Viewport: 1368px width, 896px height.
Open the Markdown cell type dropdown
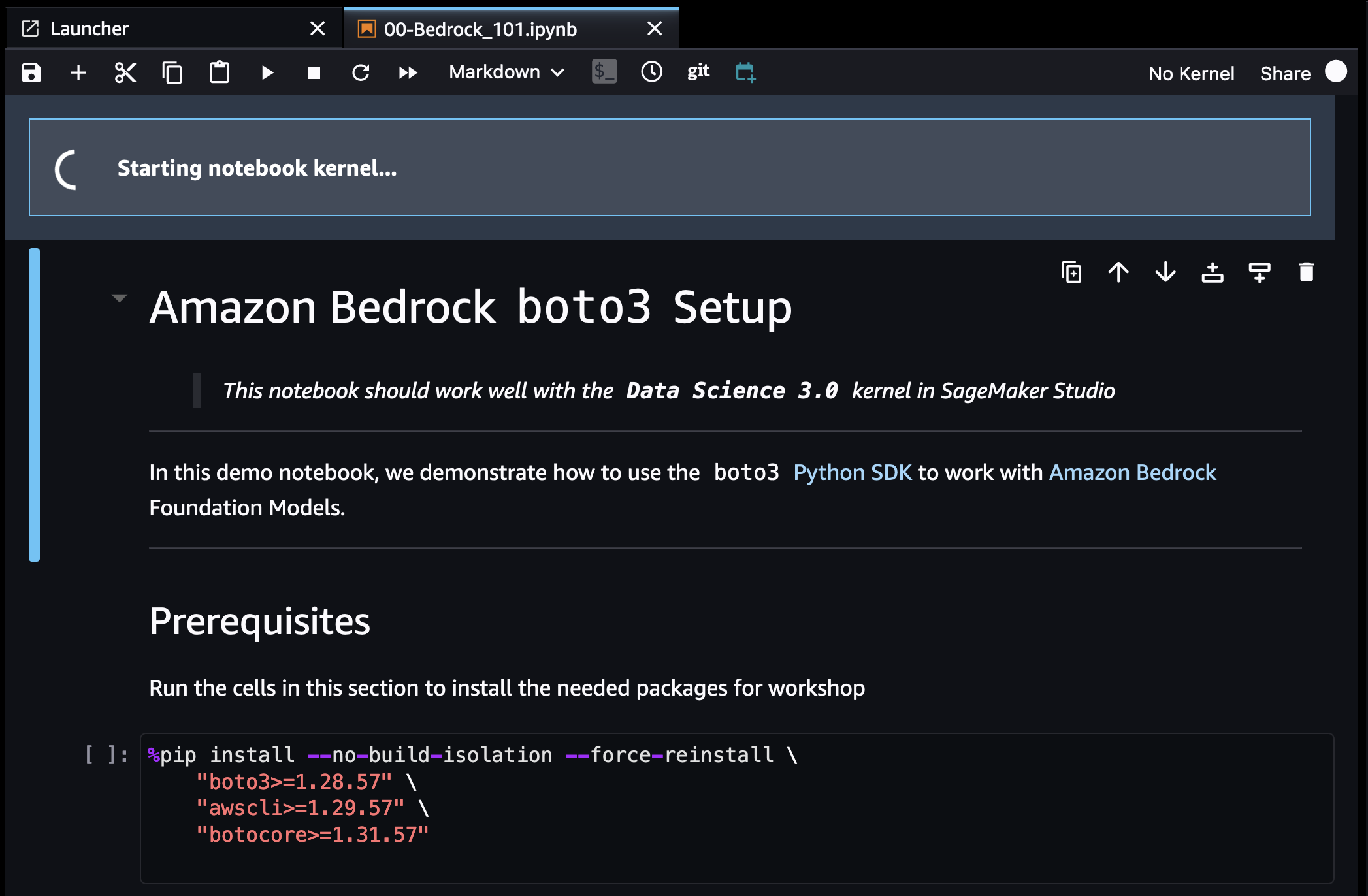[506, 72]
